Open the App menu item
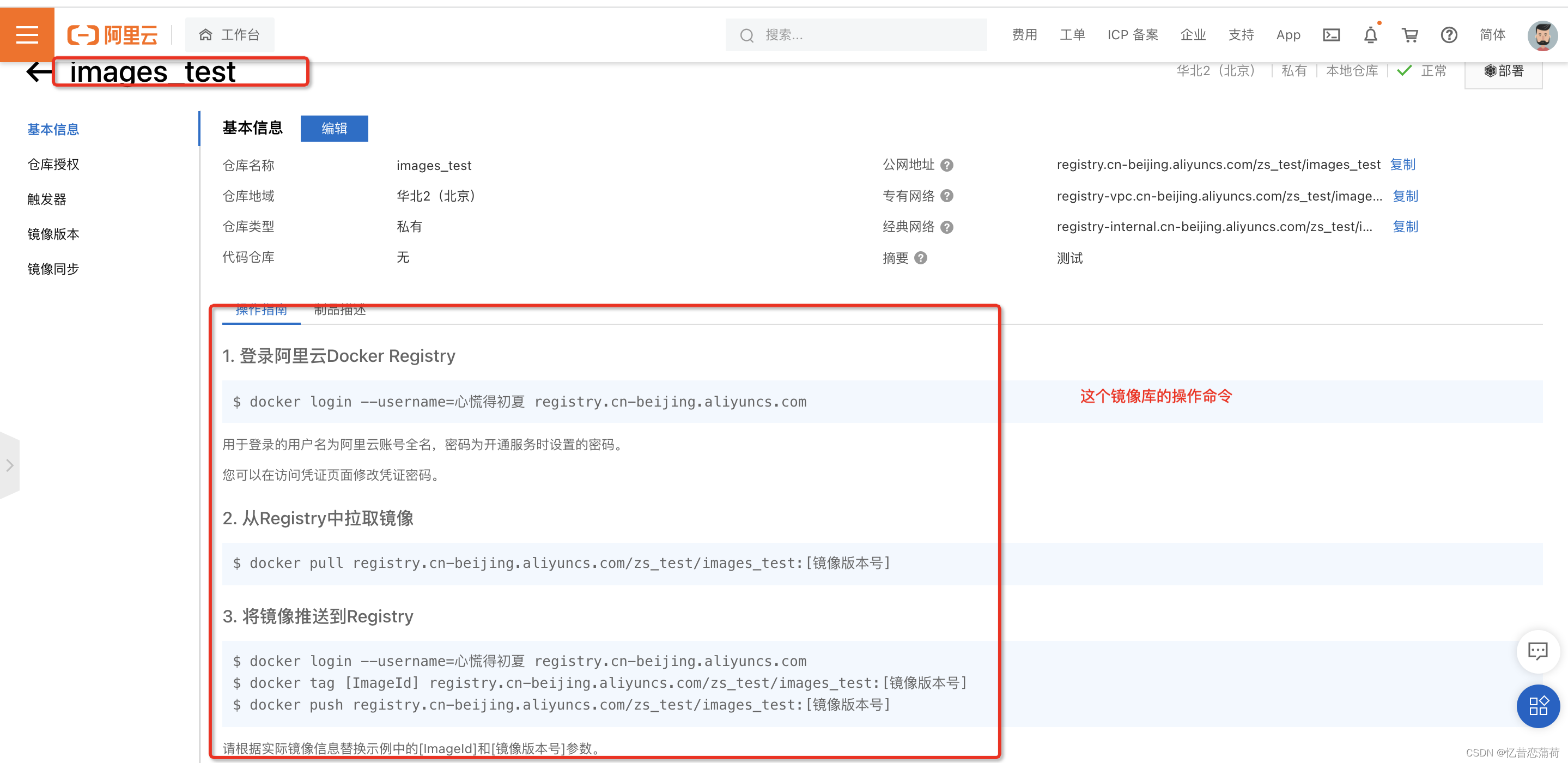Screen dimensions: 1568x763 1288,35
